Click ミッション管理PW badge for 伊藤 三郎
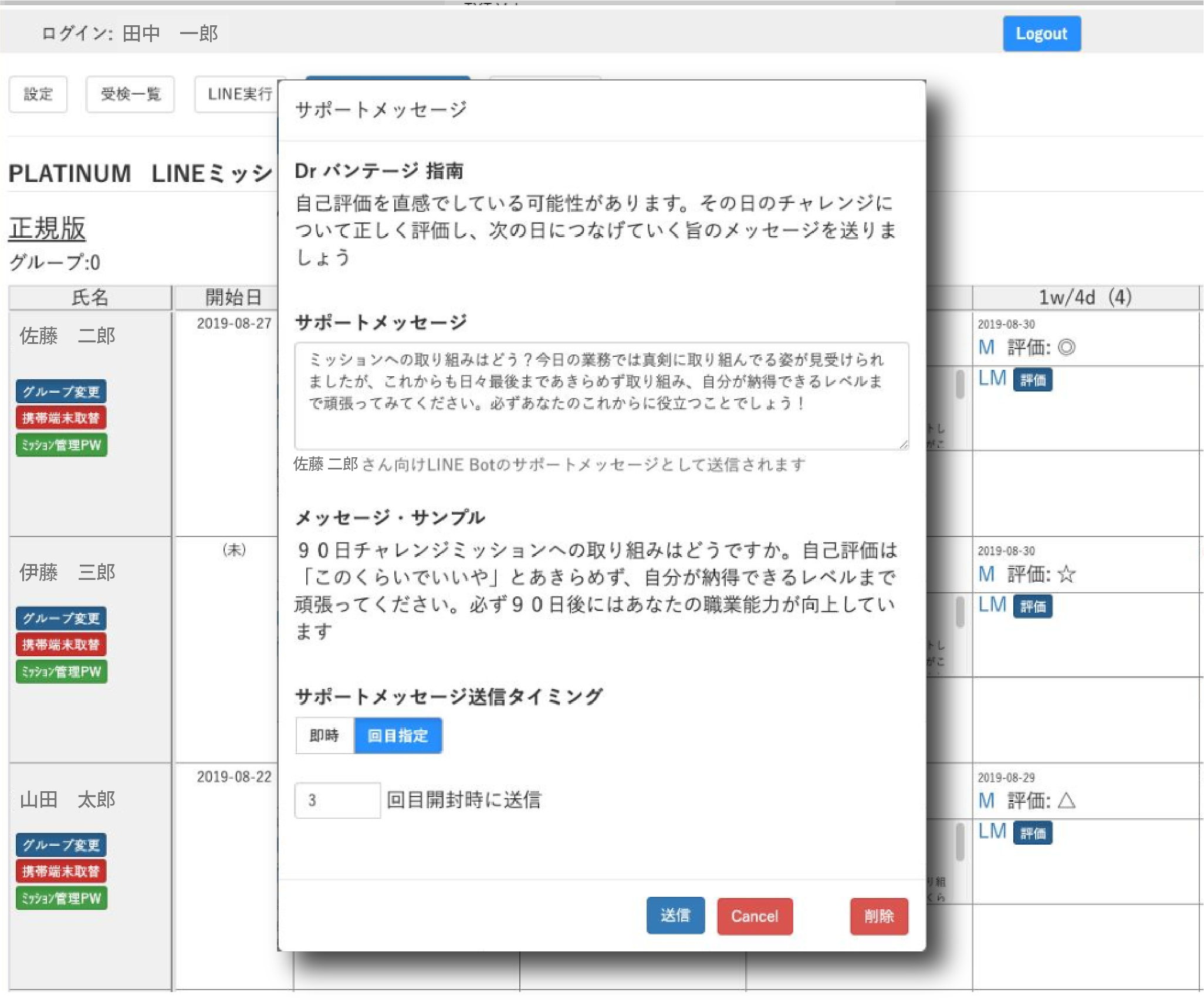The image size is (1204, 1006). click(x=61, y=671)
